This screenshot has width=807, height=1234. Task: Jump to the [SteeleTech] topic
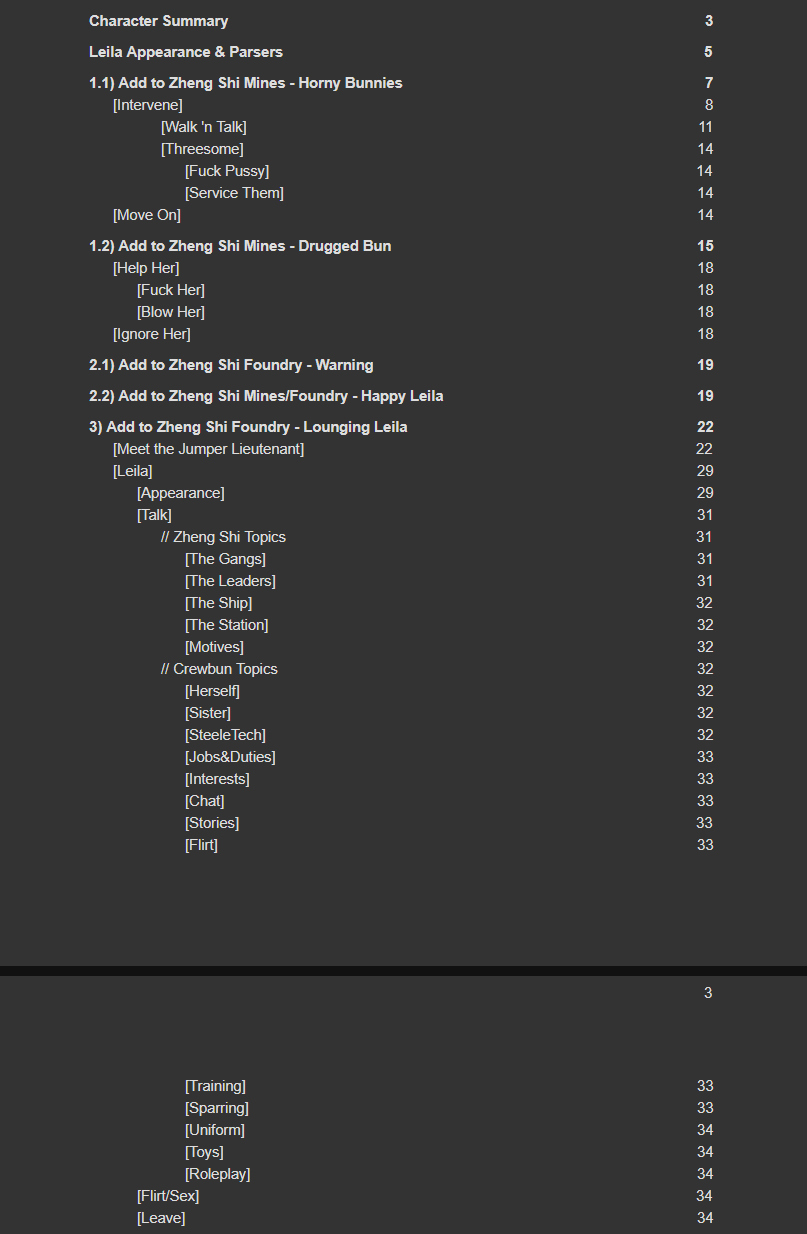pyautogui.click(x=225, y=735)
